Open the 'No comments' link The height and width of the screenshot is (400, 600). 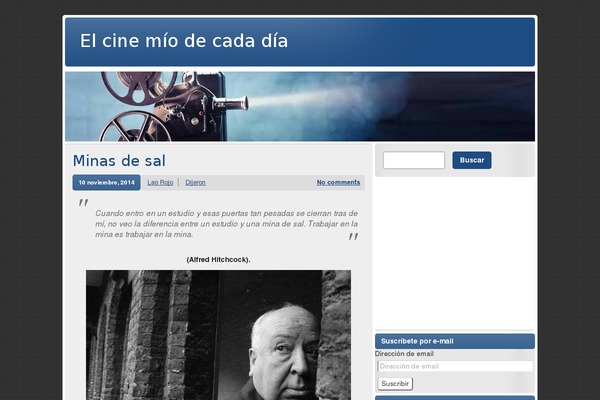click(x=338, y=183)
